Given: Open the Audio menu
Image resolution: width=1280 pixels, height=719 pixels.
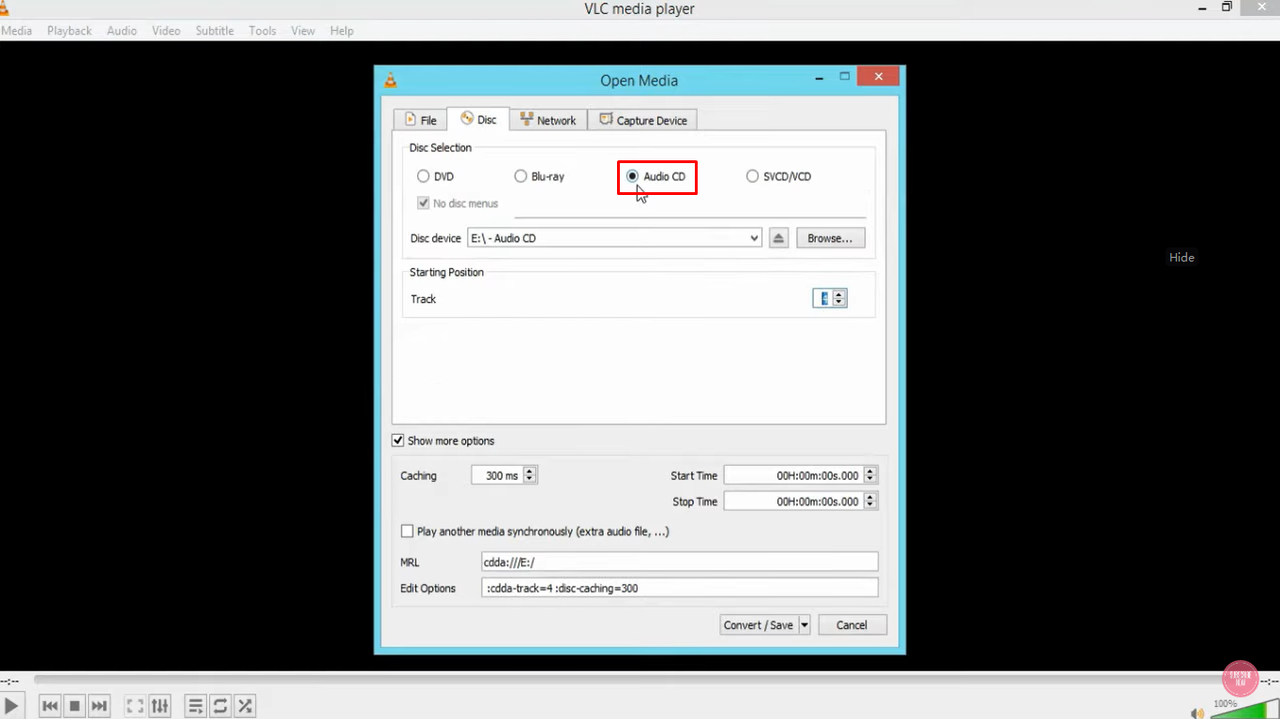Looking at the screenshot, I should tap(122, 31).
